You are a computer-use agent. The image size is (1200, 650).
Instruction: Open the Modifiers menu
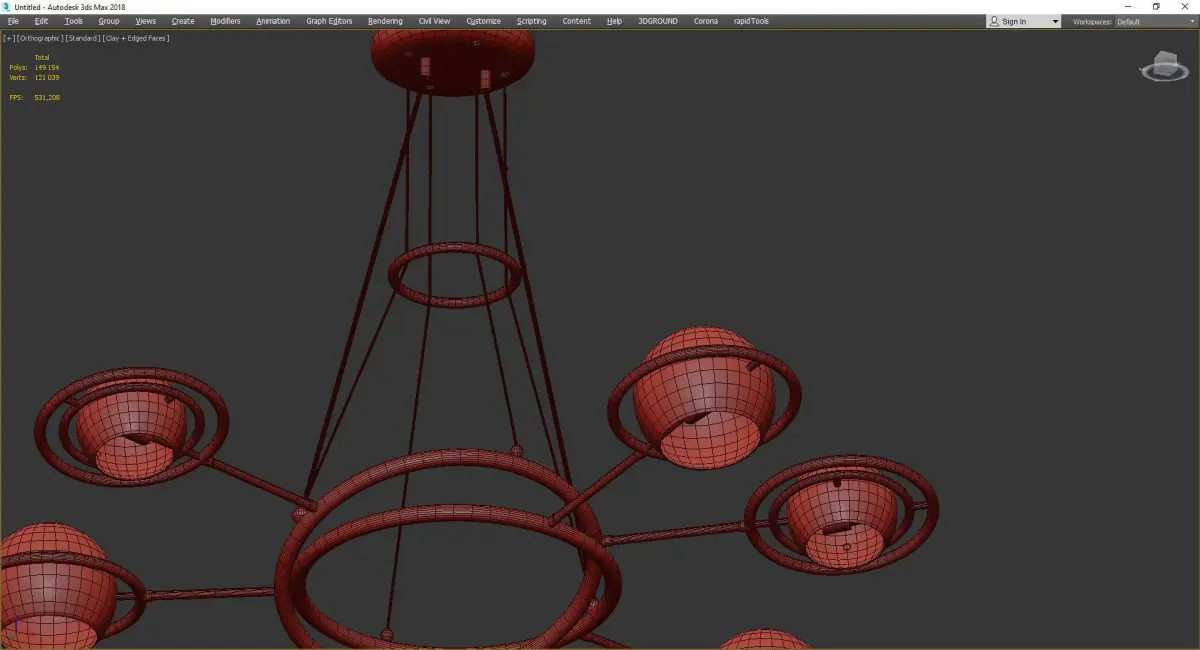point(225,21)
